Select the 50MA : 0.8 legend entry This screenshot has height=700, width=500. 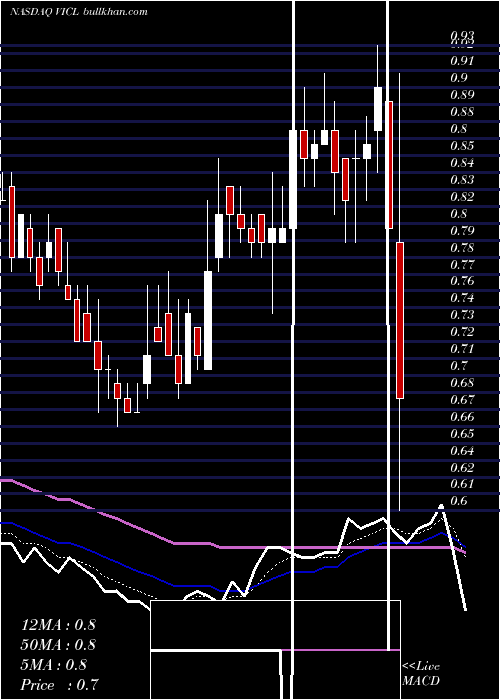click(58, 645)
